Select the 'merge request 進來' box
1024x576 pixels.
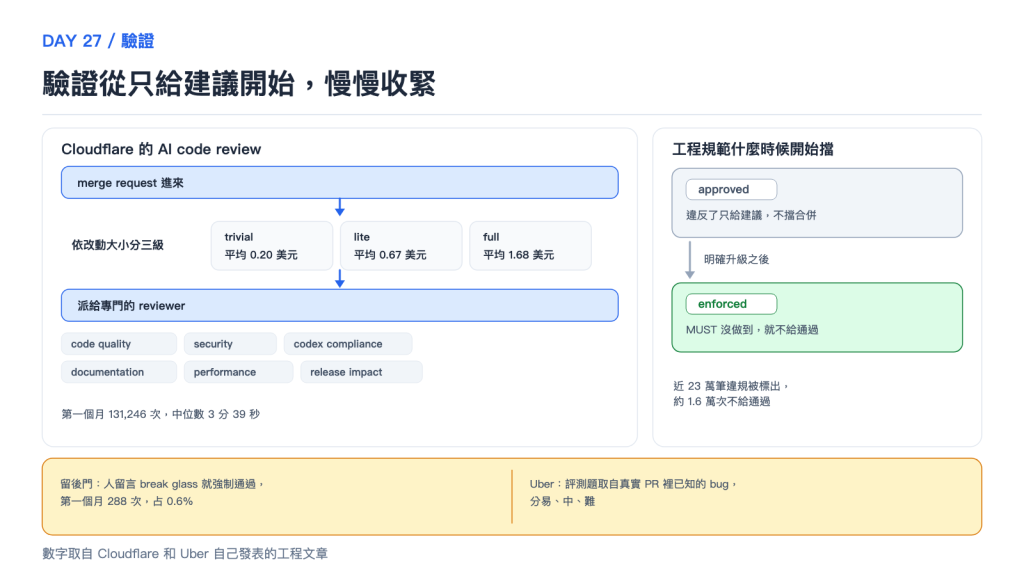(340, 183)
